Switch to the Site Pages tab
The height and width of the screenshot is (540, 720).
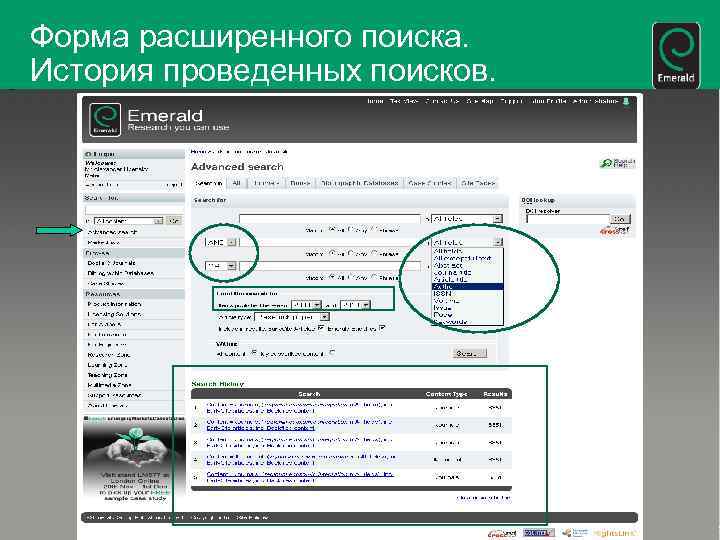(478, 183)
